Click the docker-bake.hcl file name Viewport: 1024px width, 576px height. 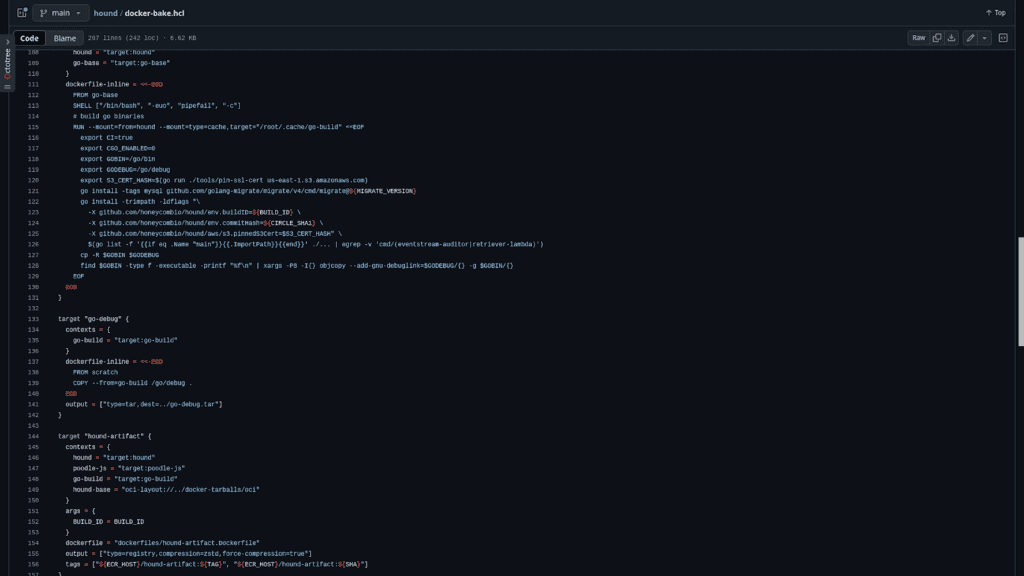154,13
